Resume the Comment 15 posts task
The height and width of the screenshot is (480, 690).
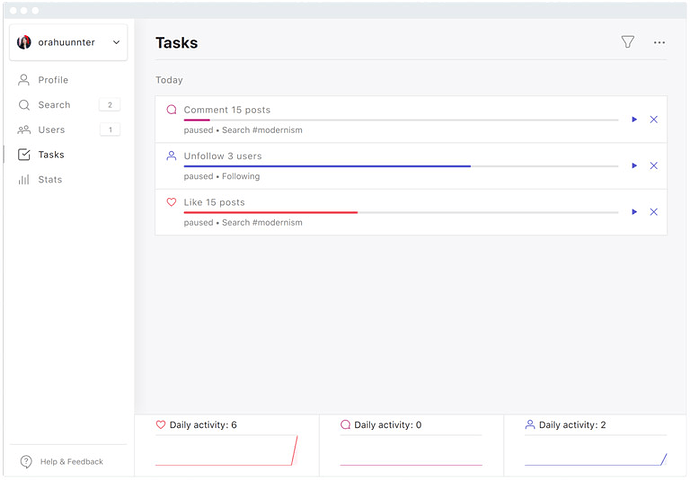[x=634, y=120]
